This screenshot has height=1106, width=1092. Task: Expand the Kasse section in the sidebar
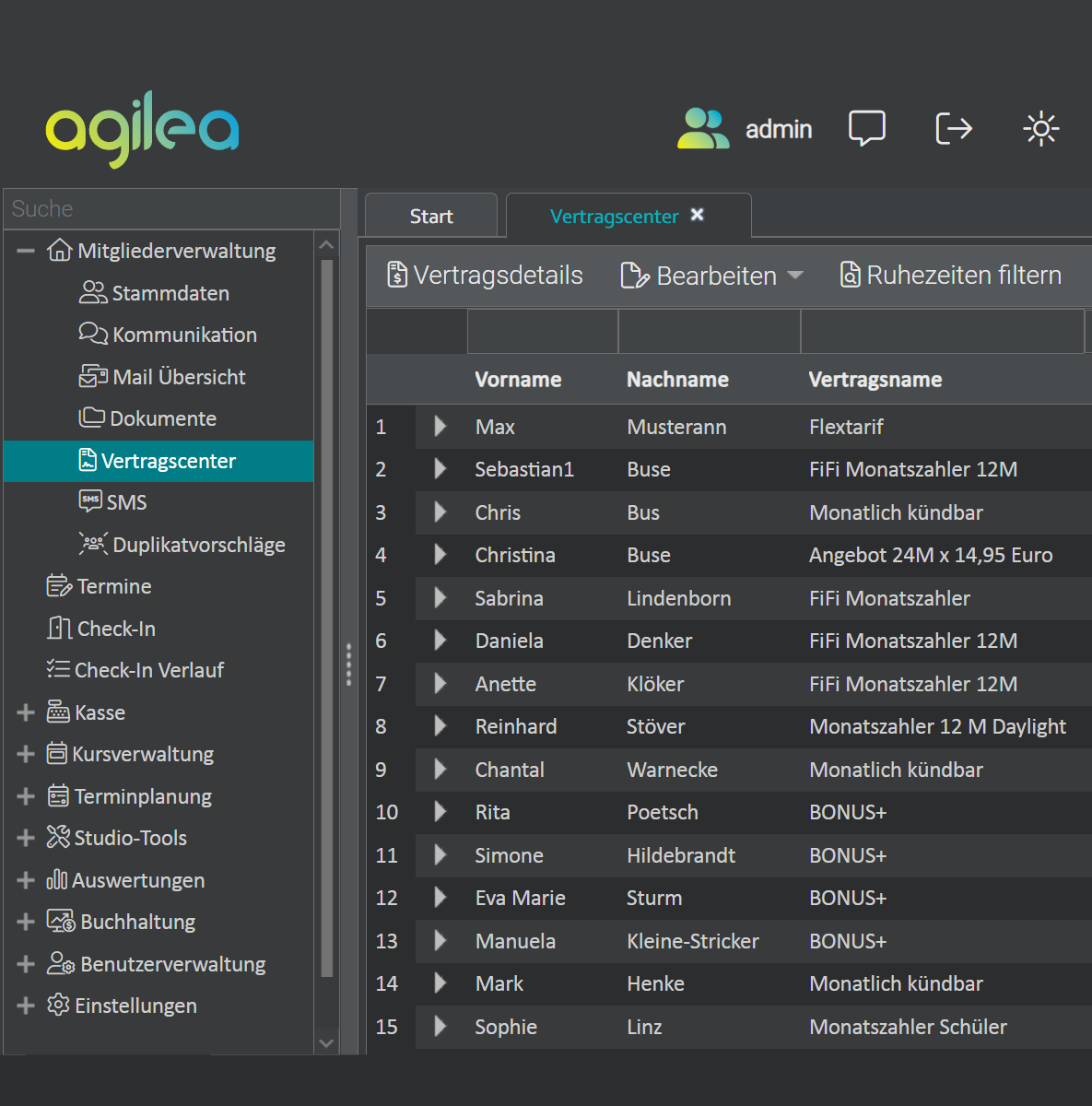click(x=25, y=712)
